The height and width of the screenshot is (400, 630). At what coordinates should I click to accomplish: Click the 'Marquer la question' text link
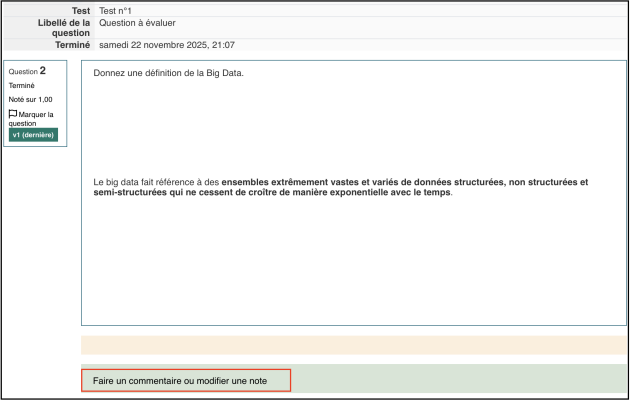[34, 118]
